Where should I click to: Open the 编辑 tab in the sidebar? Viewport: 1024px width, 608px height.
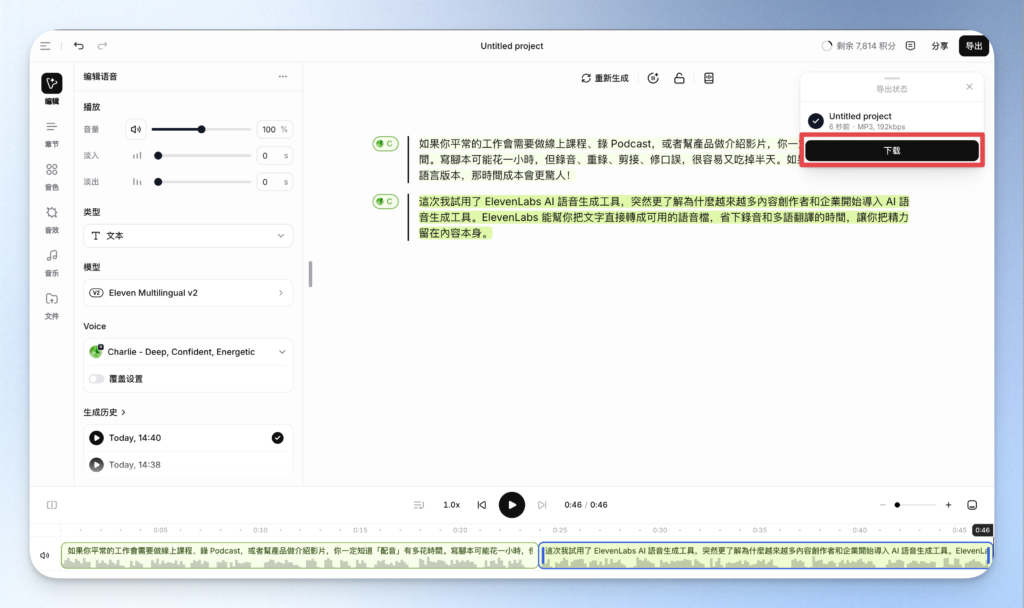point(52,89)
